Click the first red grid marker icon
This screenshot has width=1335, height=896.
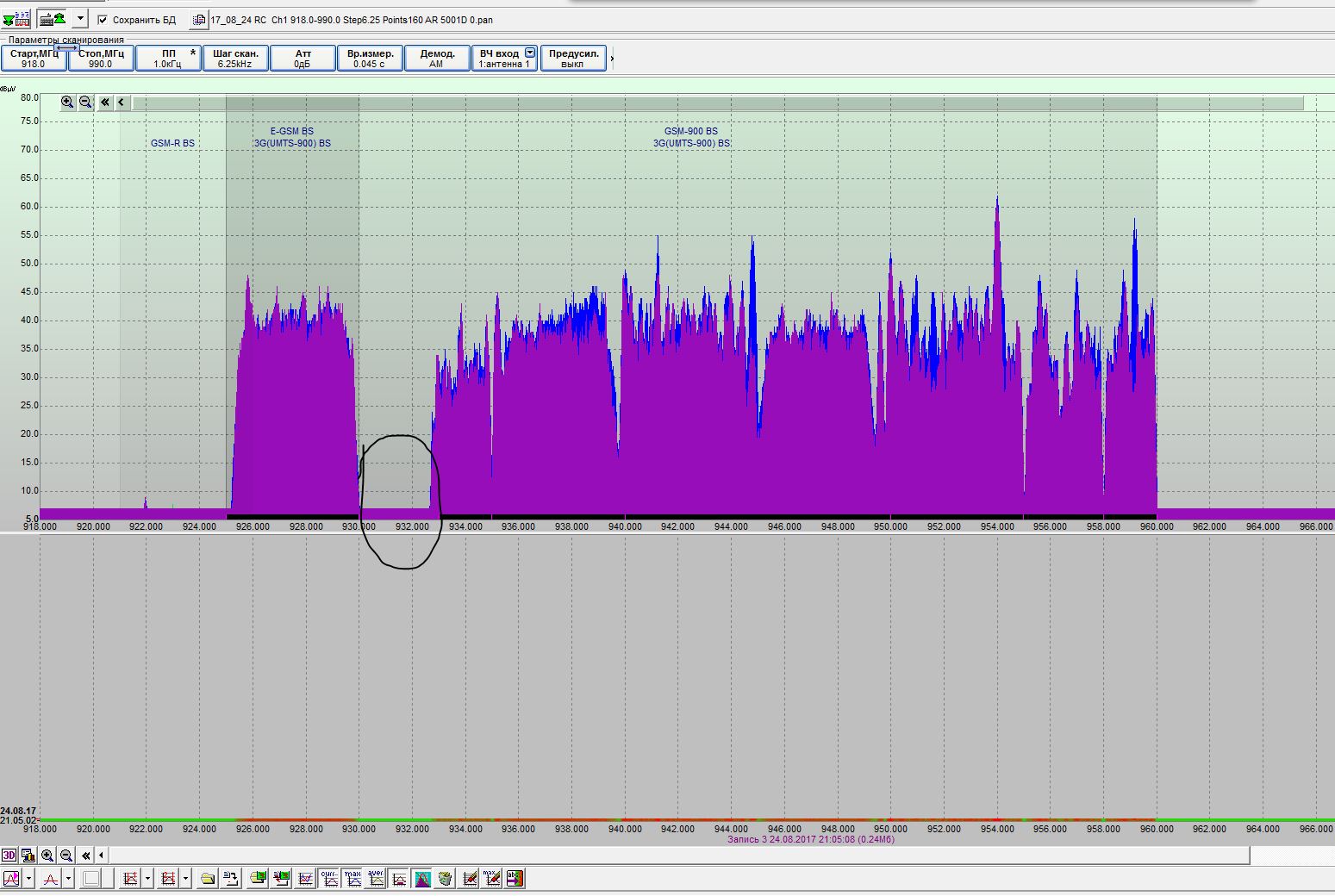tap(131, 879)
